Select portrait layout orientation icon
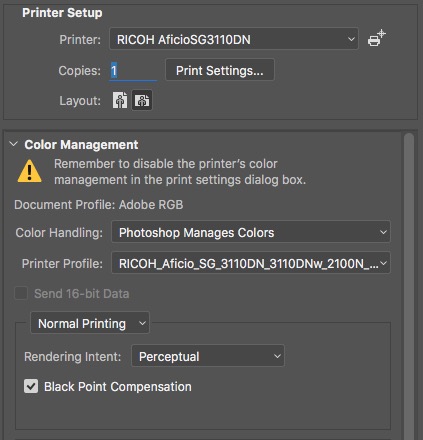423x440 pixels. (120, 100)
